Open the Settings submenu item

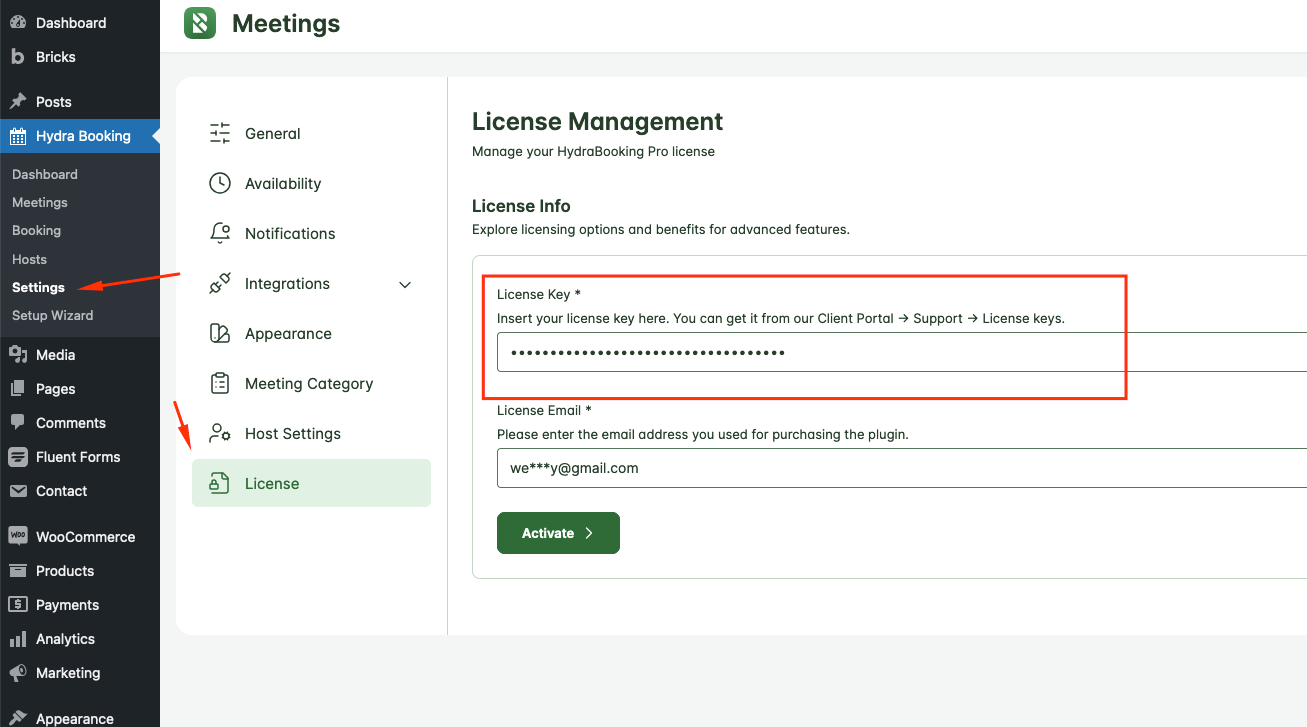click(x=38, y=287)
